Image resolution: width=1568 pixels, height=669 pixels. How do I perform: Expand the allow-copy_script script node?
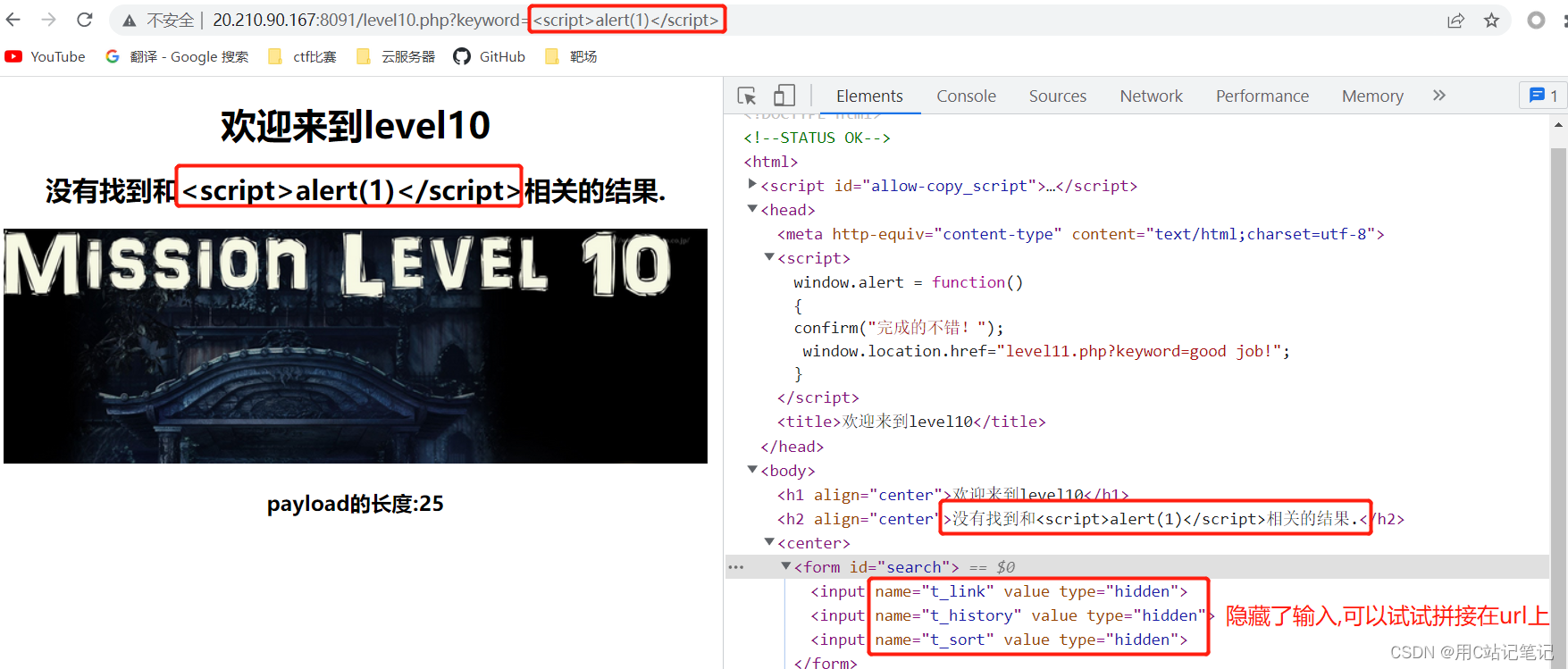pos(751,184)
